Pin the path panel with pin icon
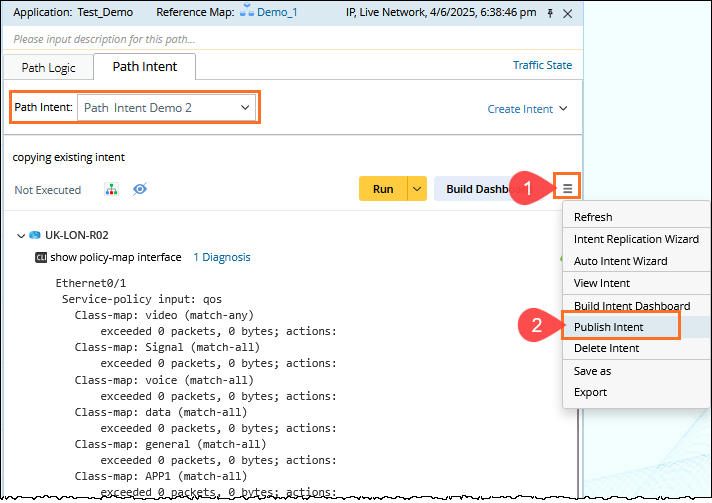 coord(550,14)
